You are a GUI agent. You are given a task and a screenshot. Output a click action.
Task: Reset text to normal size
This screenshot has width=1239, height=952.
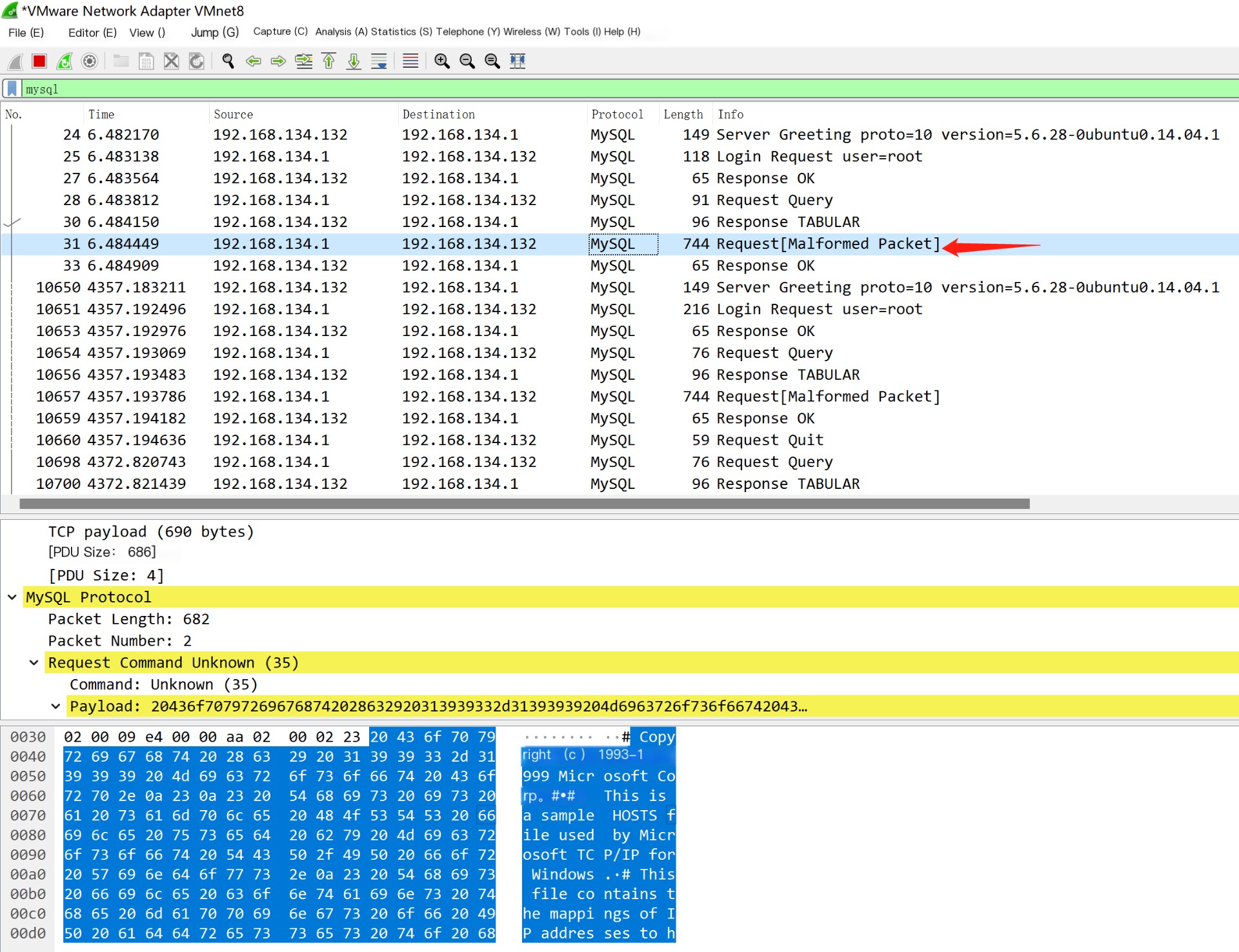pyautogui.click(x=492, y=61)
